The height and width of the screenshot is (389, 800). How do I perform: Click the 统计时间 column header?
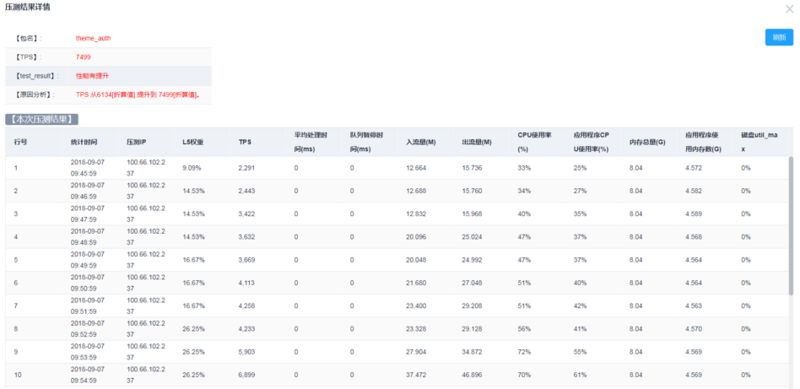coord(84,142)
